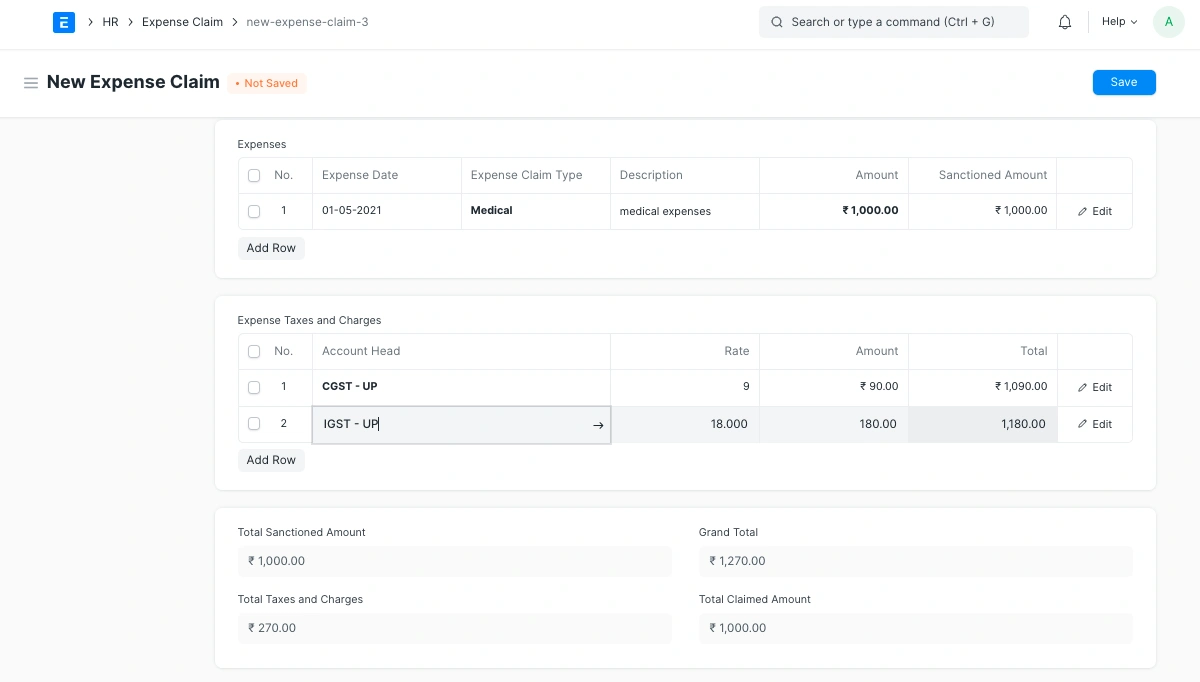Navigate to HR via the breadcrumb

coord(110,21)
